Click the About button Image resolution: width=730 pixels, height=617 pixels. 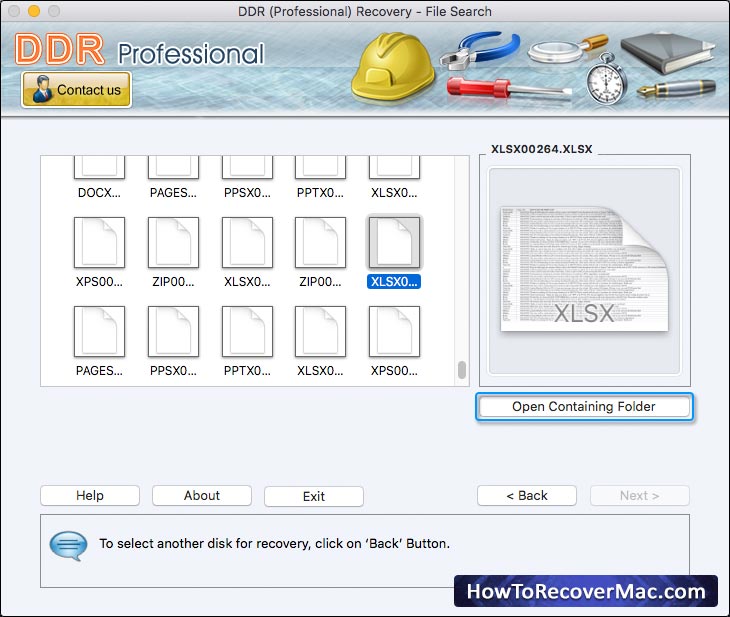[x=202, y=495]
